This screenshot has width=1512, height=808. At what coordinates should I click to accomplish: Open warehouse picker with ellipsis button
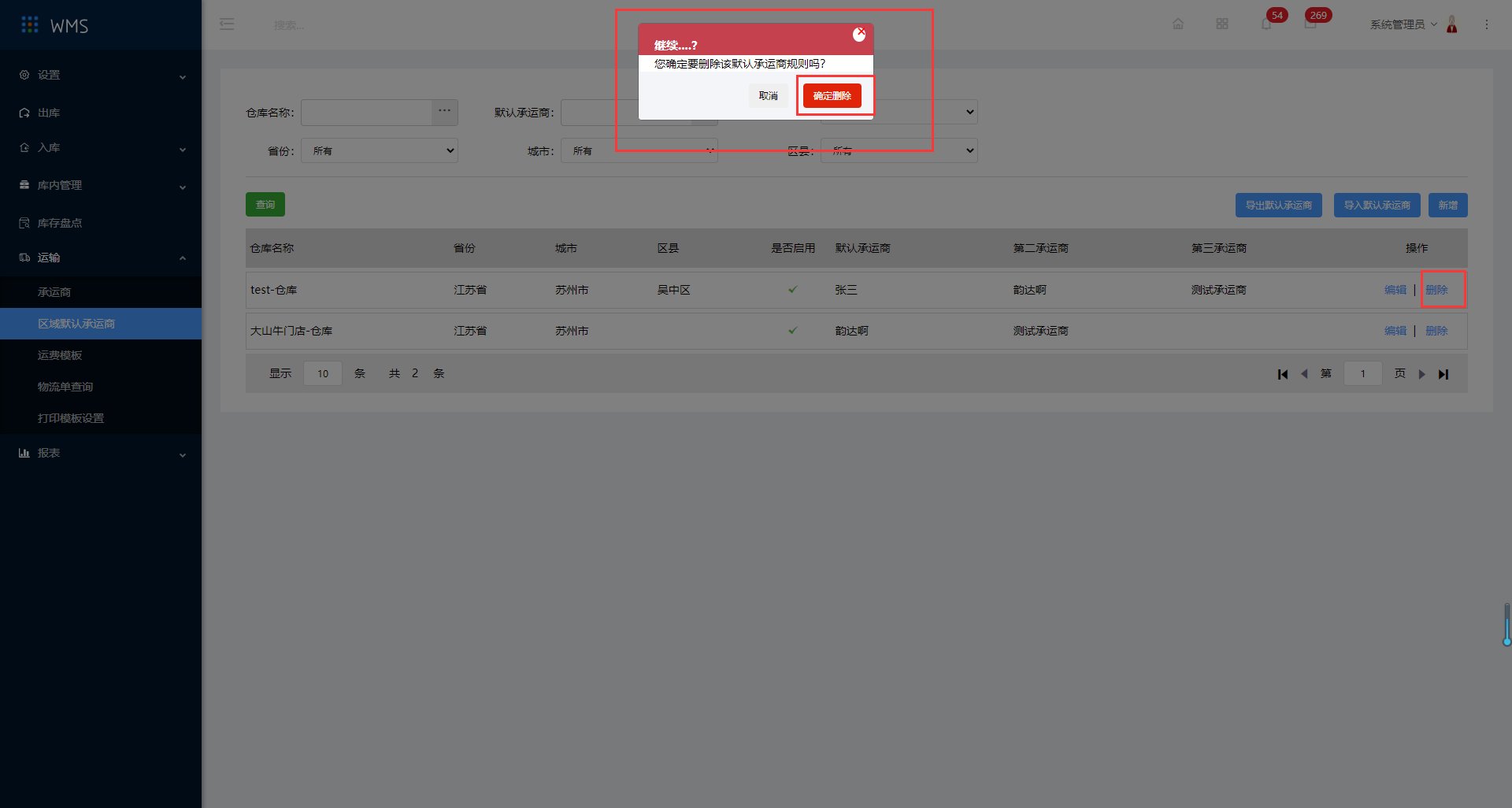[x=445, y=113]
